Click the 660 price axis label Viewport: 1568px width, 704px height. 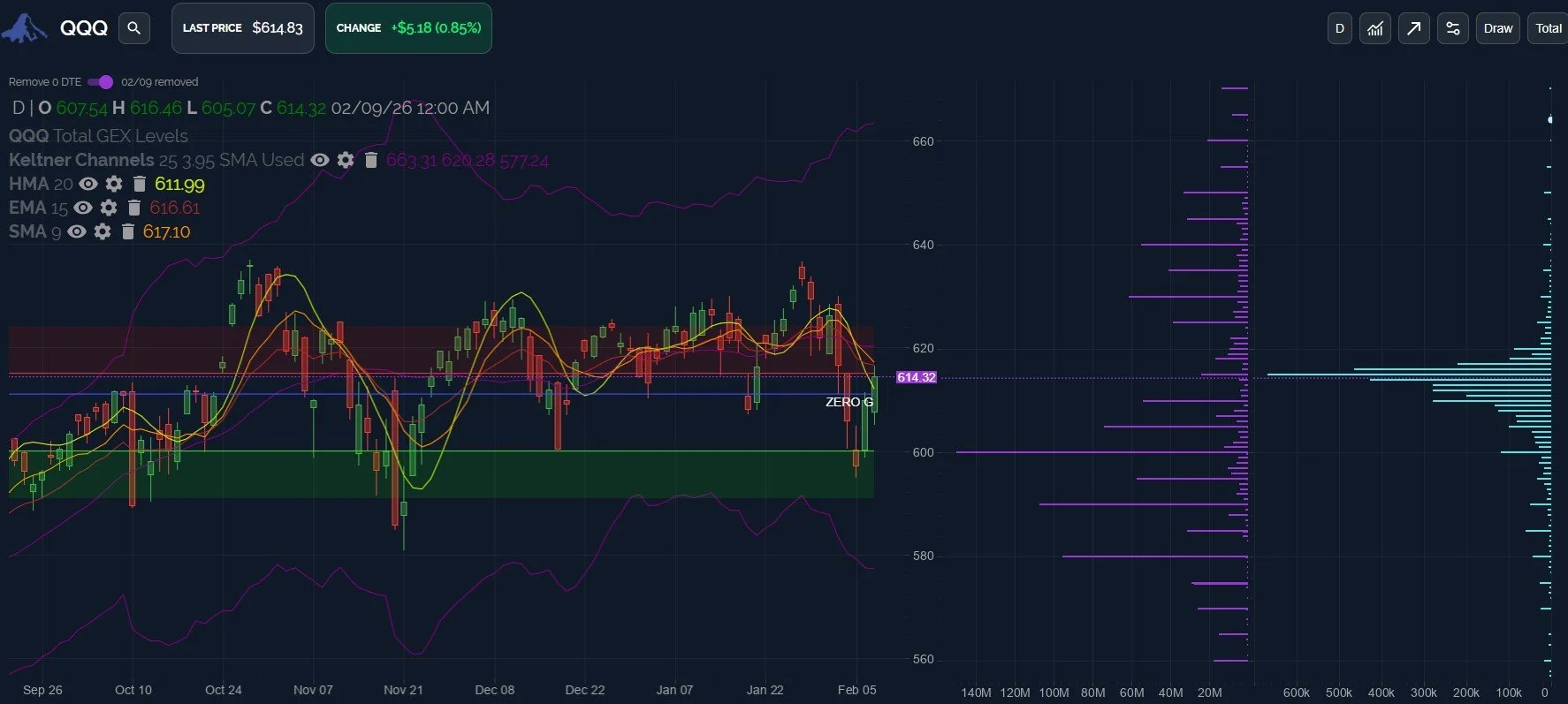coord(923,141)
